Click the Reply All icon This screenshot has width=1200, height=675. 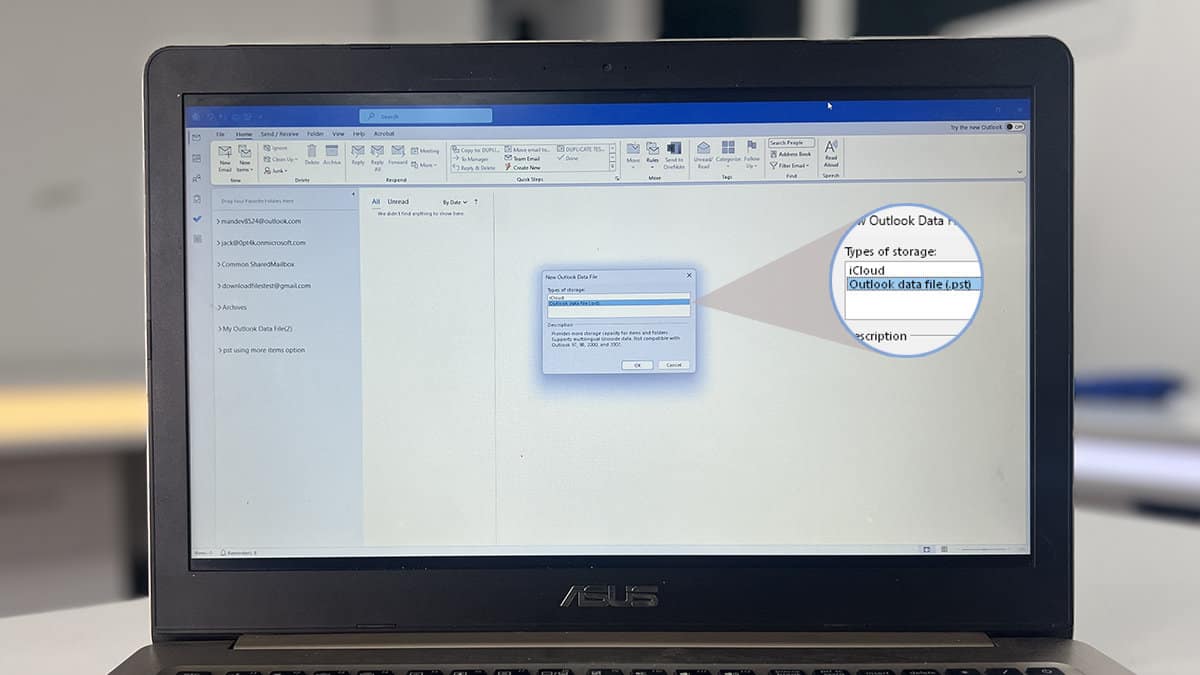click(375, 153)
